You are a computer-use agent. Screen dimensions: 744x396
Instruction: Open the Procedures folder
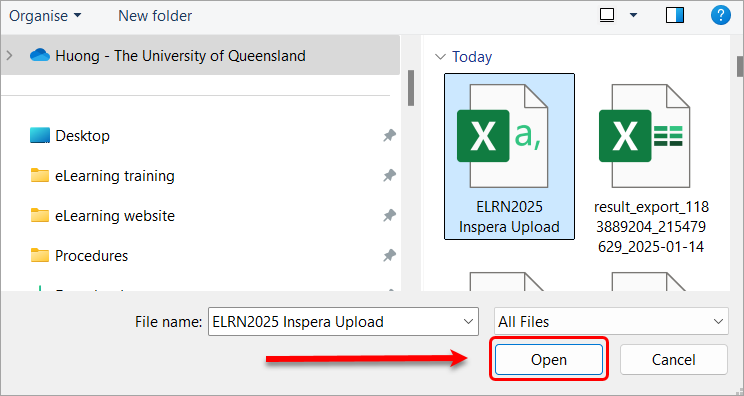(92, 256)
